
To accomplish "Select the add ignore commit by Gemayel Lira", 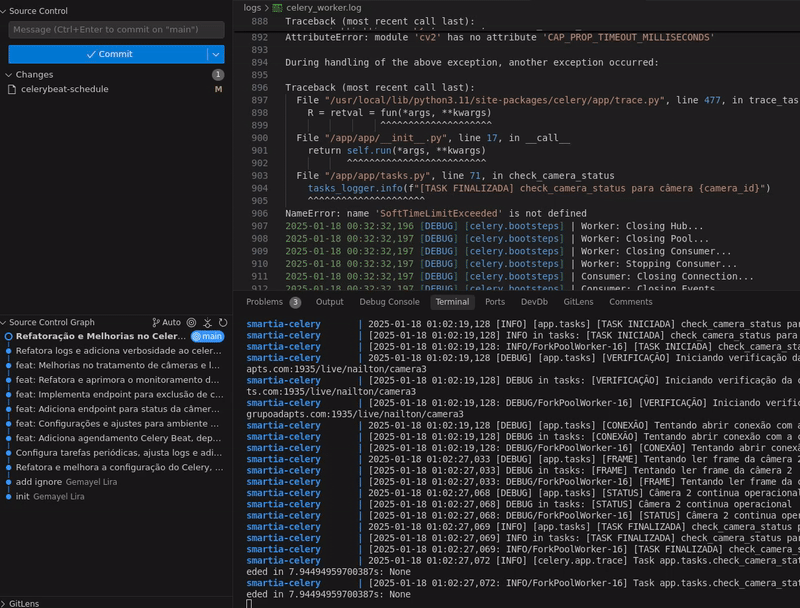I will coord(66,482).
